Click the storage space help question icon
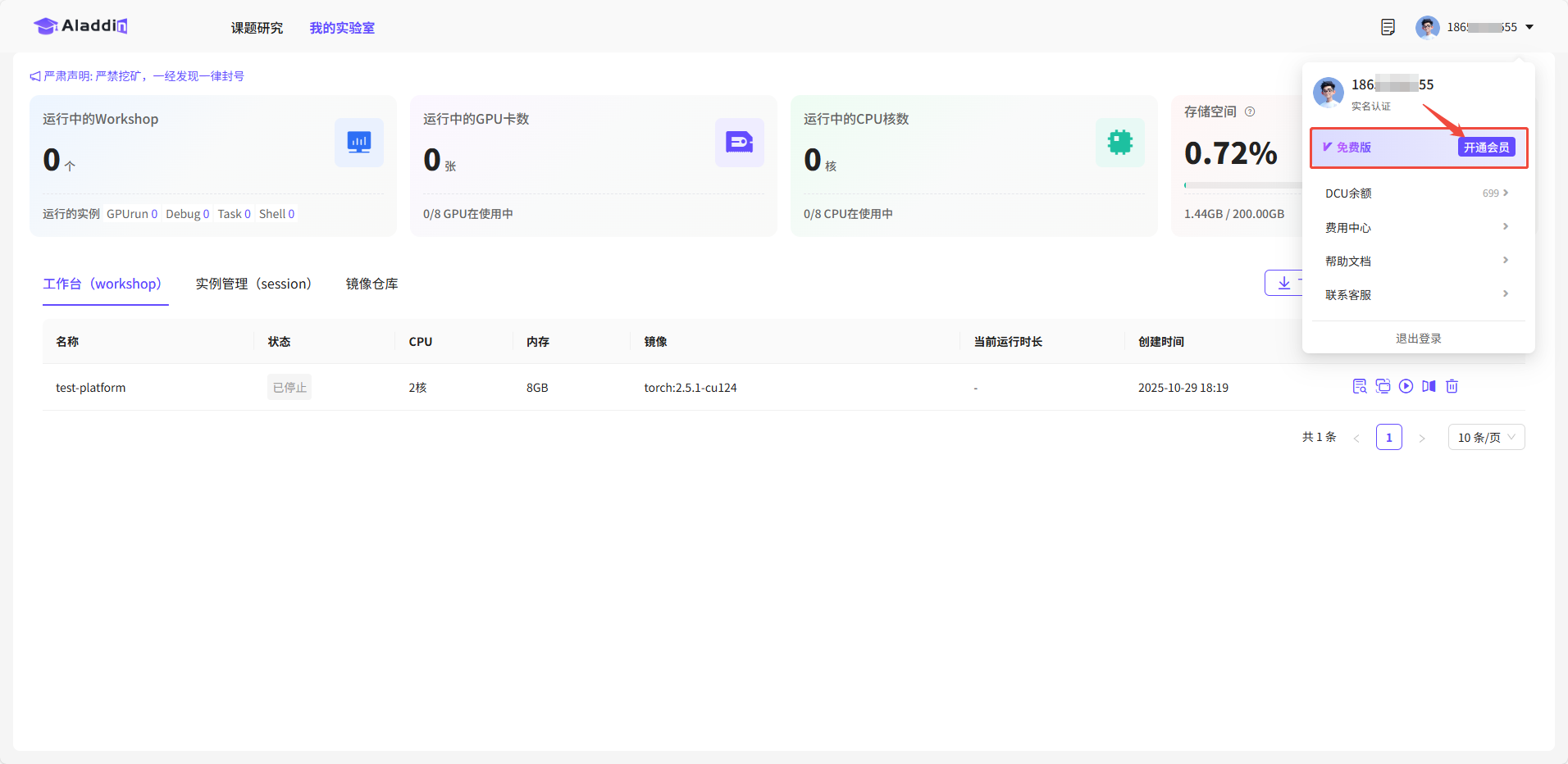The height and width of the screenshot is (764, 1568). [x=1250, y=111]
